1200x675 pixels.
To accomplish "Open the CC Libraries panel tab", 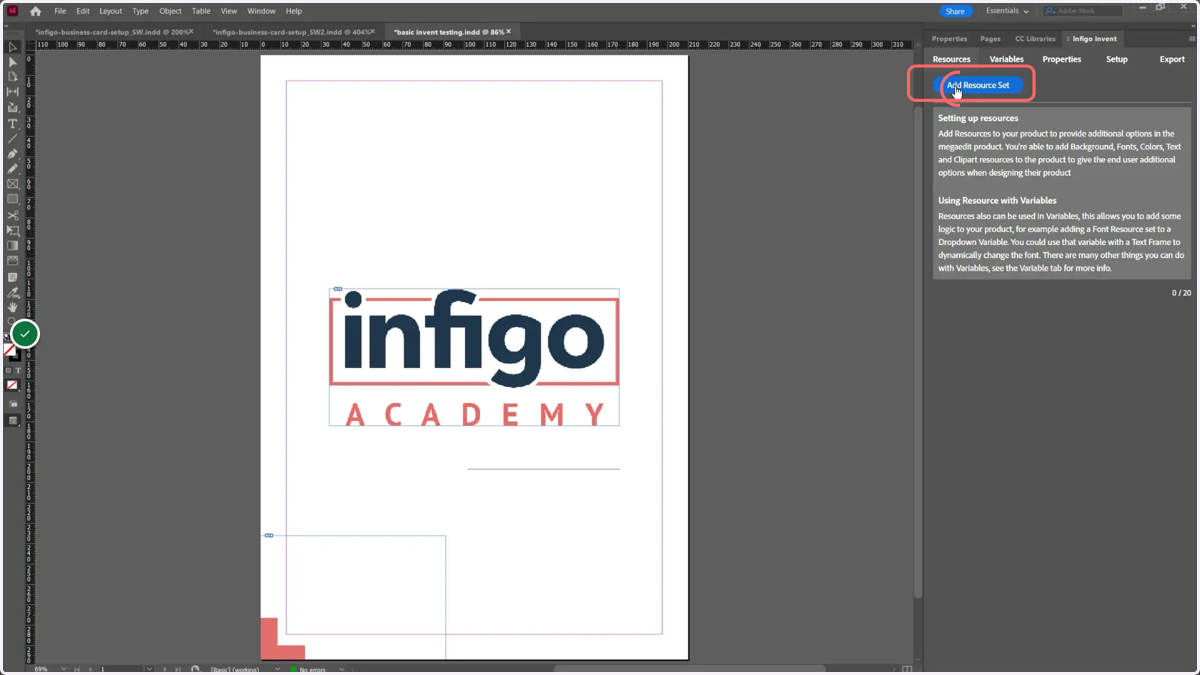I will click(x=1035, y=39).
